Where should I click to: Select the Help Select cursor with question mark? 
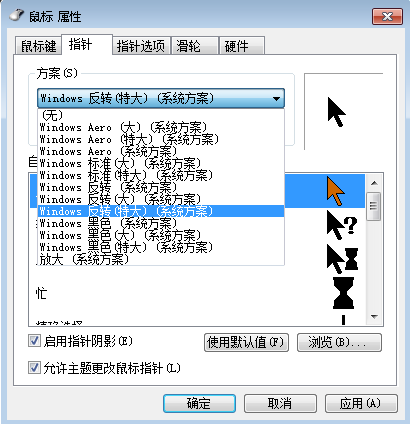[x=342, y=225]
